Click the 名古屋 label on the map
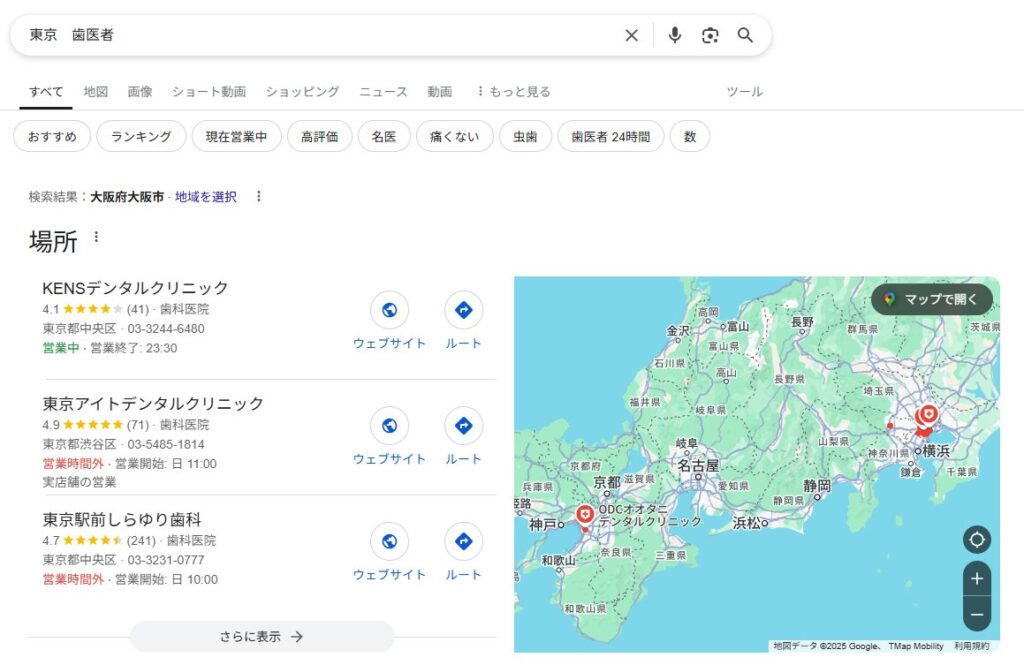 [x=697, y=465]
